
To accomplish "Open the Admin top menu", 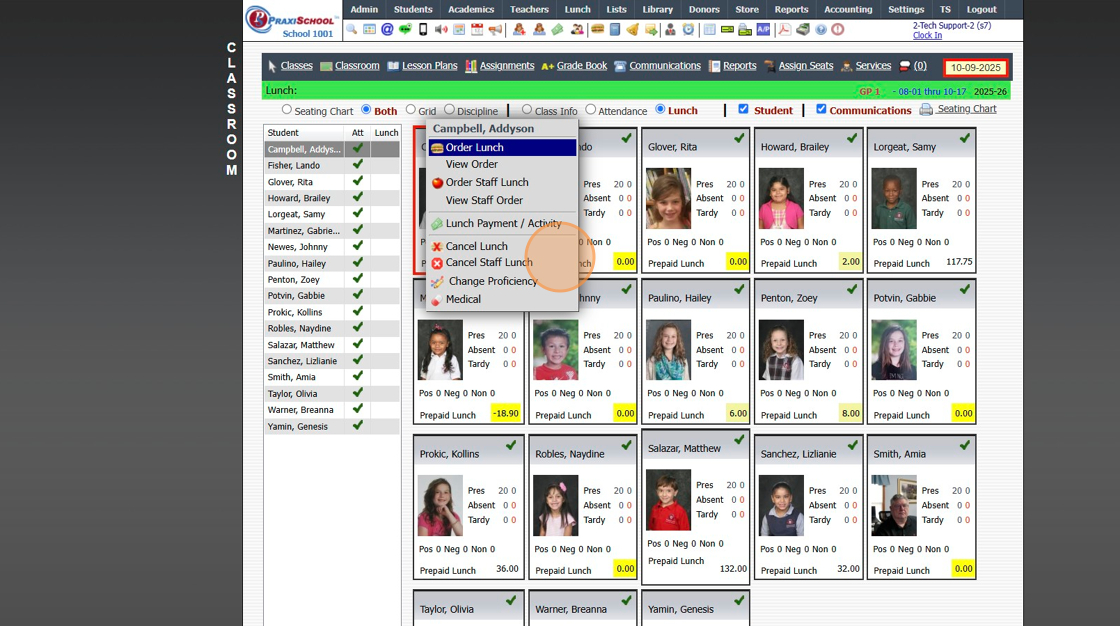I will (364, 9).
